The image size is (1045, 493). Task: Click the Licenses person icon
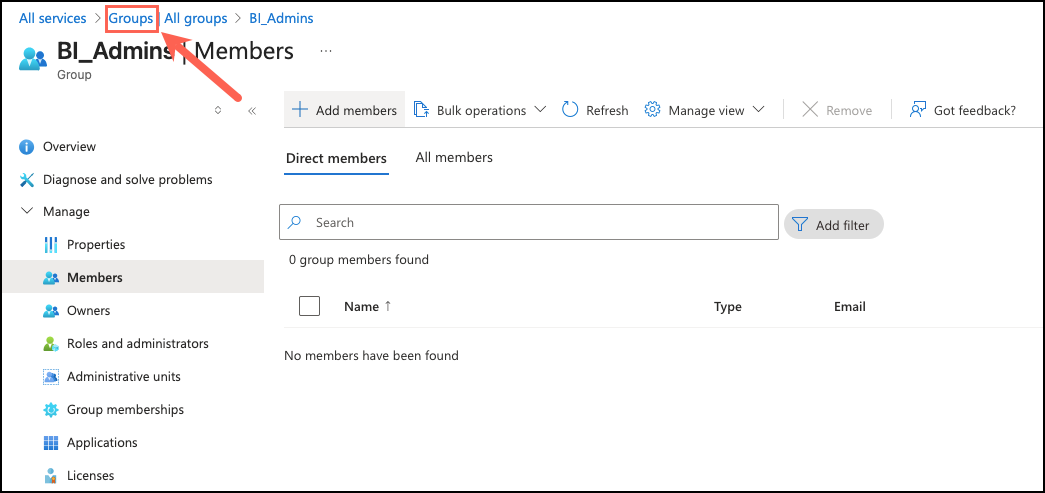coord(51,476)
